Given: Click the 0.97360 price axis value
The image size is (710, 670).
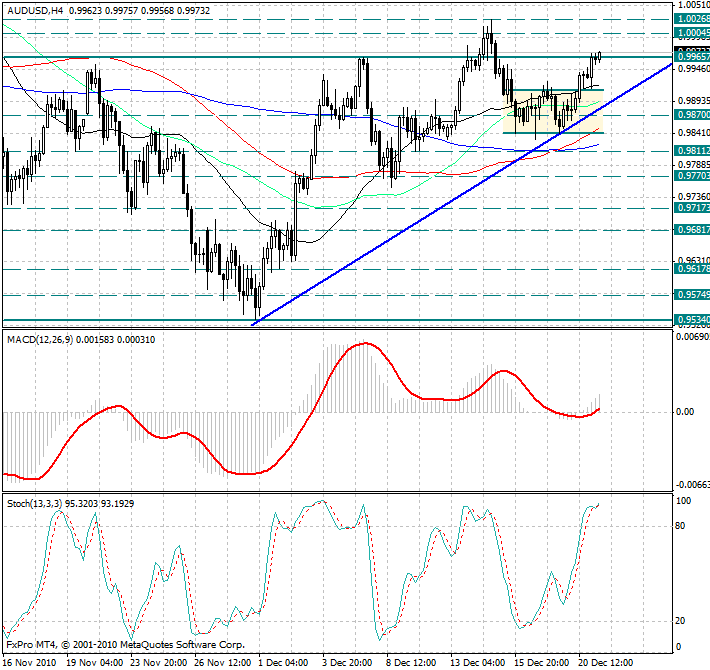Looking at the screenshot, I should 693,196.
